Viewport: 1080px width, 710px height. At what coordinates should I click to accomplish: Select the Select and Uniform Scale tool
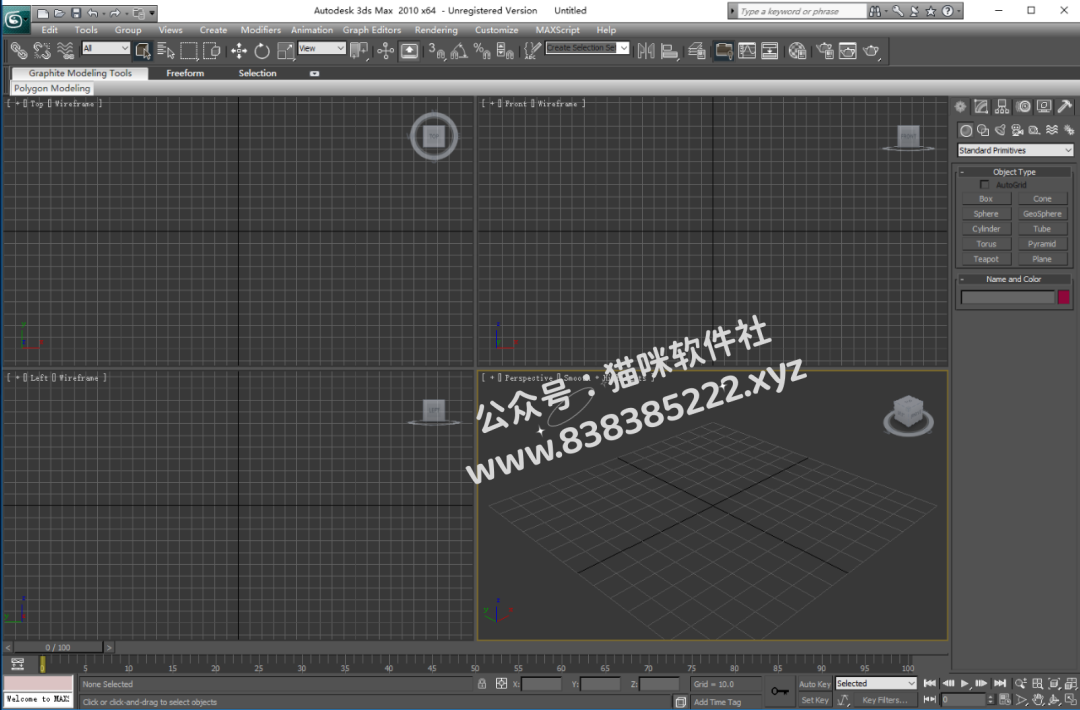tap(285, 50)
